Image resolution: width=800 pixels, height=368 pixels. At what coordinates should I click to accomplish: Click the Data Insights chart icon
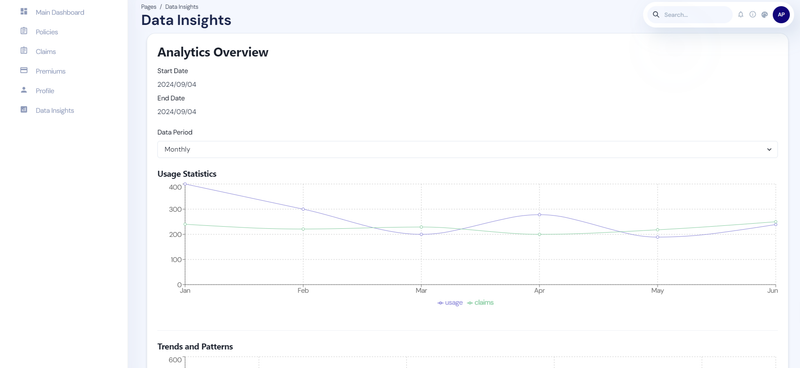pos(23,109)
